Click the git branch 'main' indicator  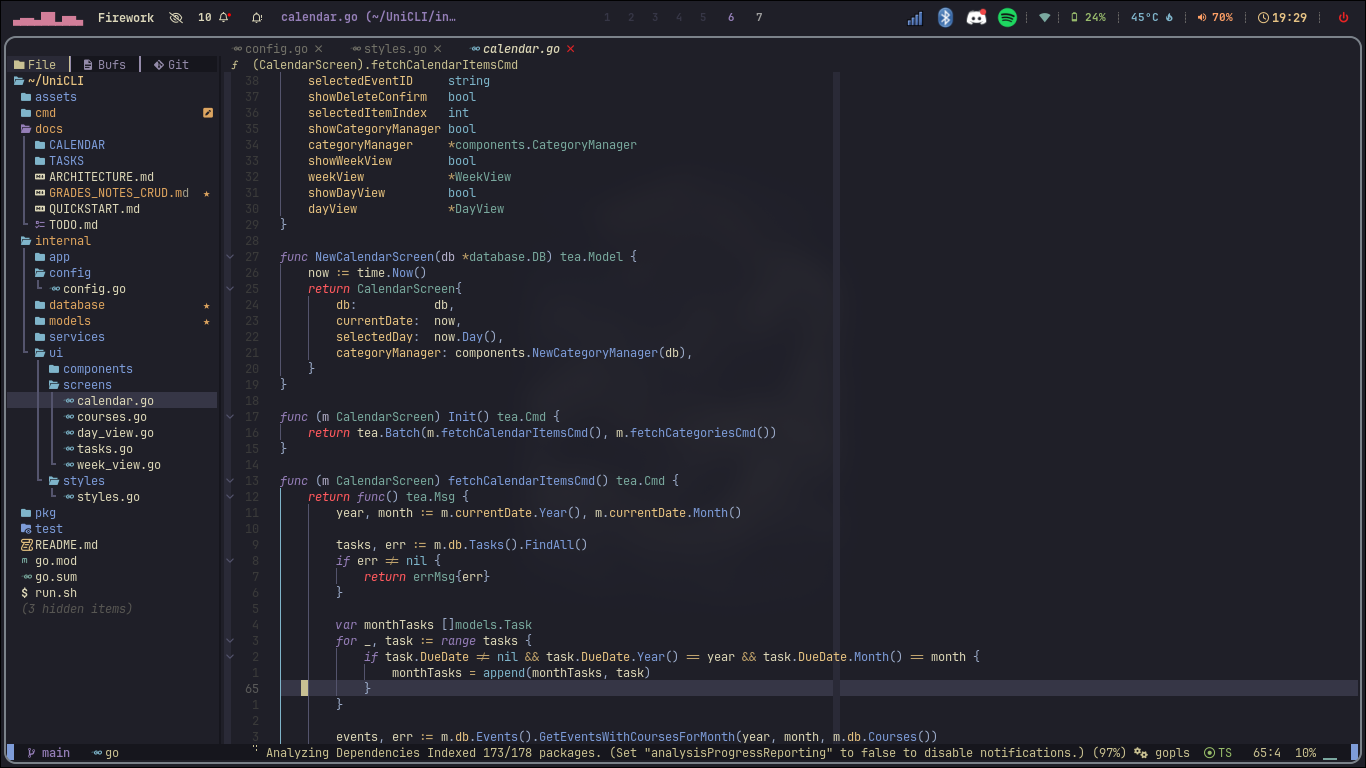pos(51,753)
